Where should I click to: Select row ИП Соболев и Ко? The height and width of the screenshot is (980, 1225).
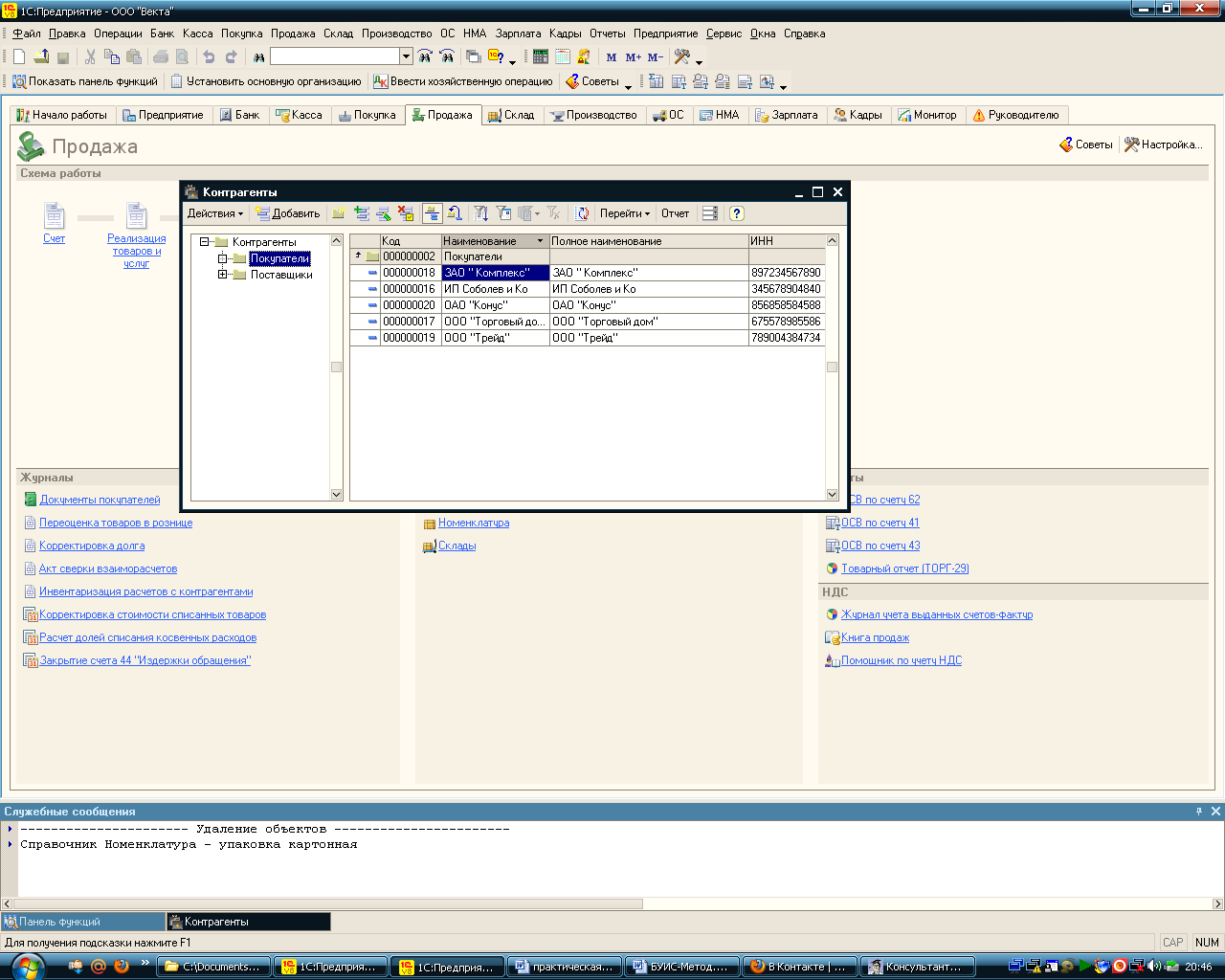[587, 289]
